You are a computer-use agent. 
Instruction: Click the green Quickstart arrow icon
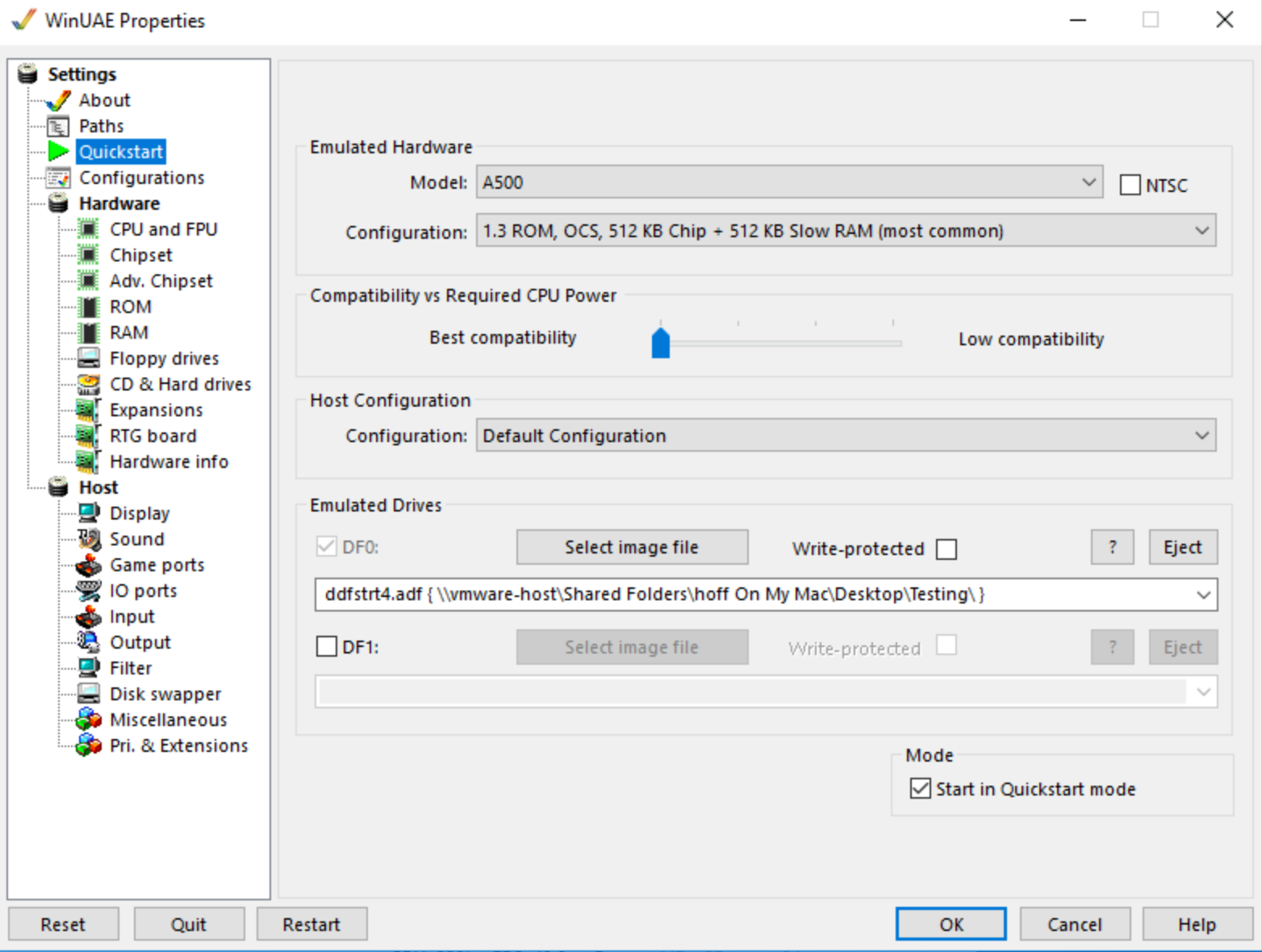point(58,152)
